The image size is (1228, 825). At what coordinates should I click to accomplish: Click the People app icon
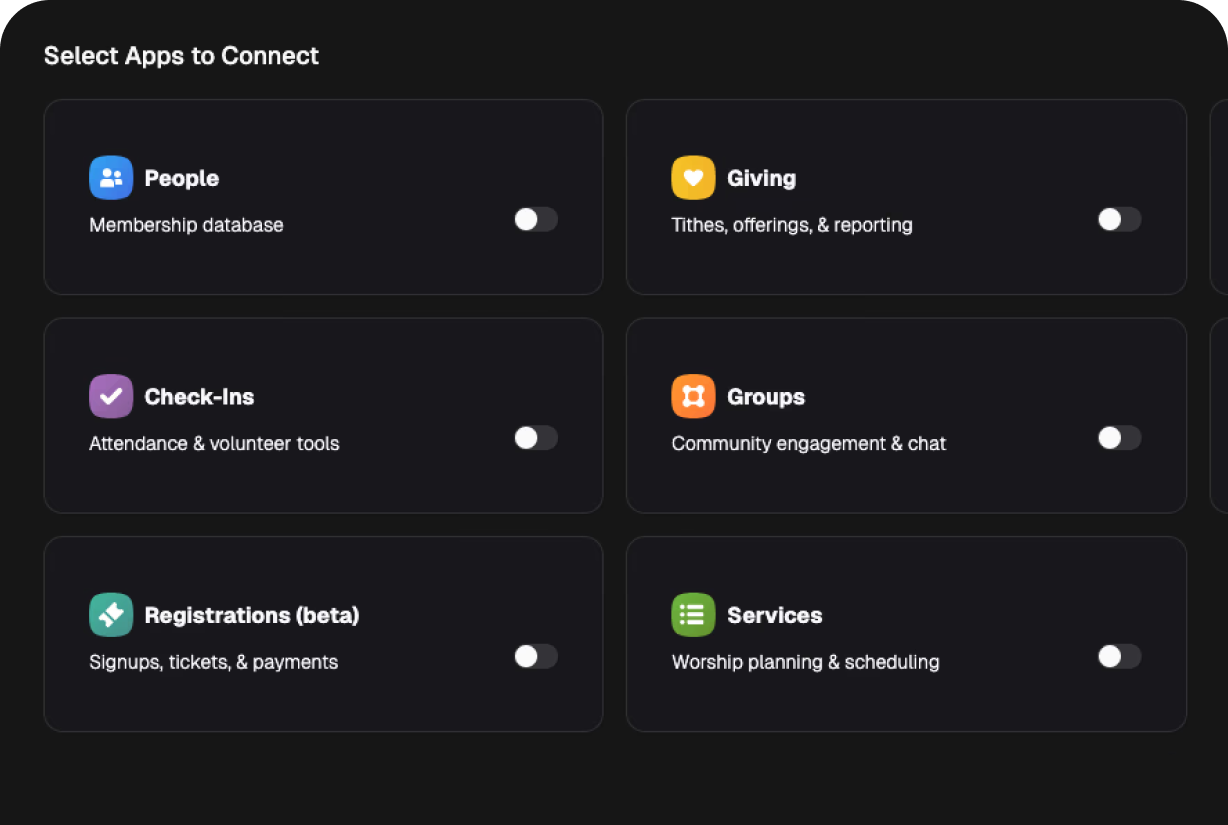(110, 177)
